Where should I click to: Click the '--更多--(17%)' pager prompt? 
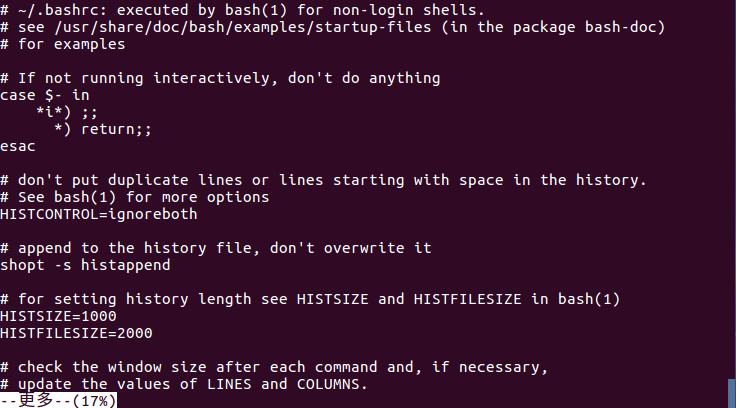tap(60, 401)
